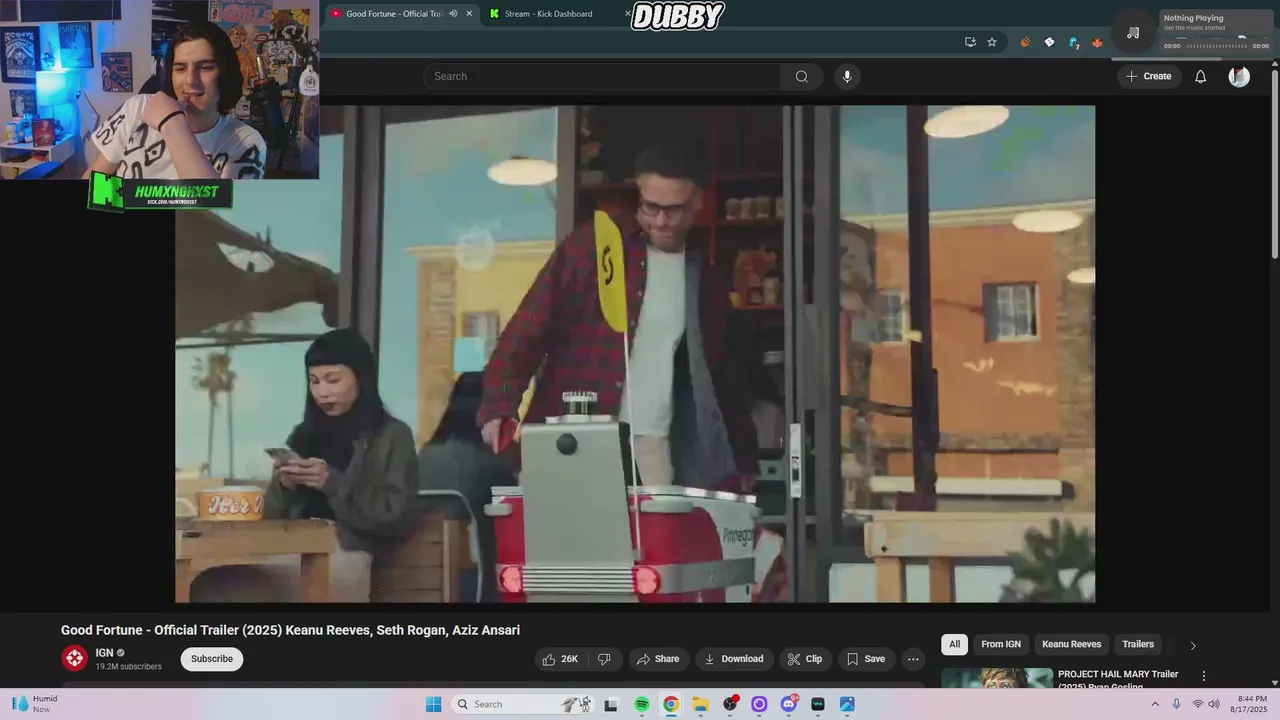Subscribe to the IGN channel
Viewport: 1280px width, 720px height.
point(212,659)
